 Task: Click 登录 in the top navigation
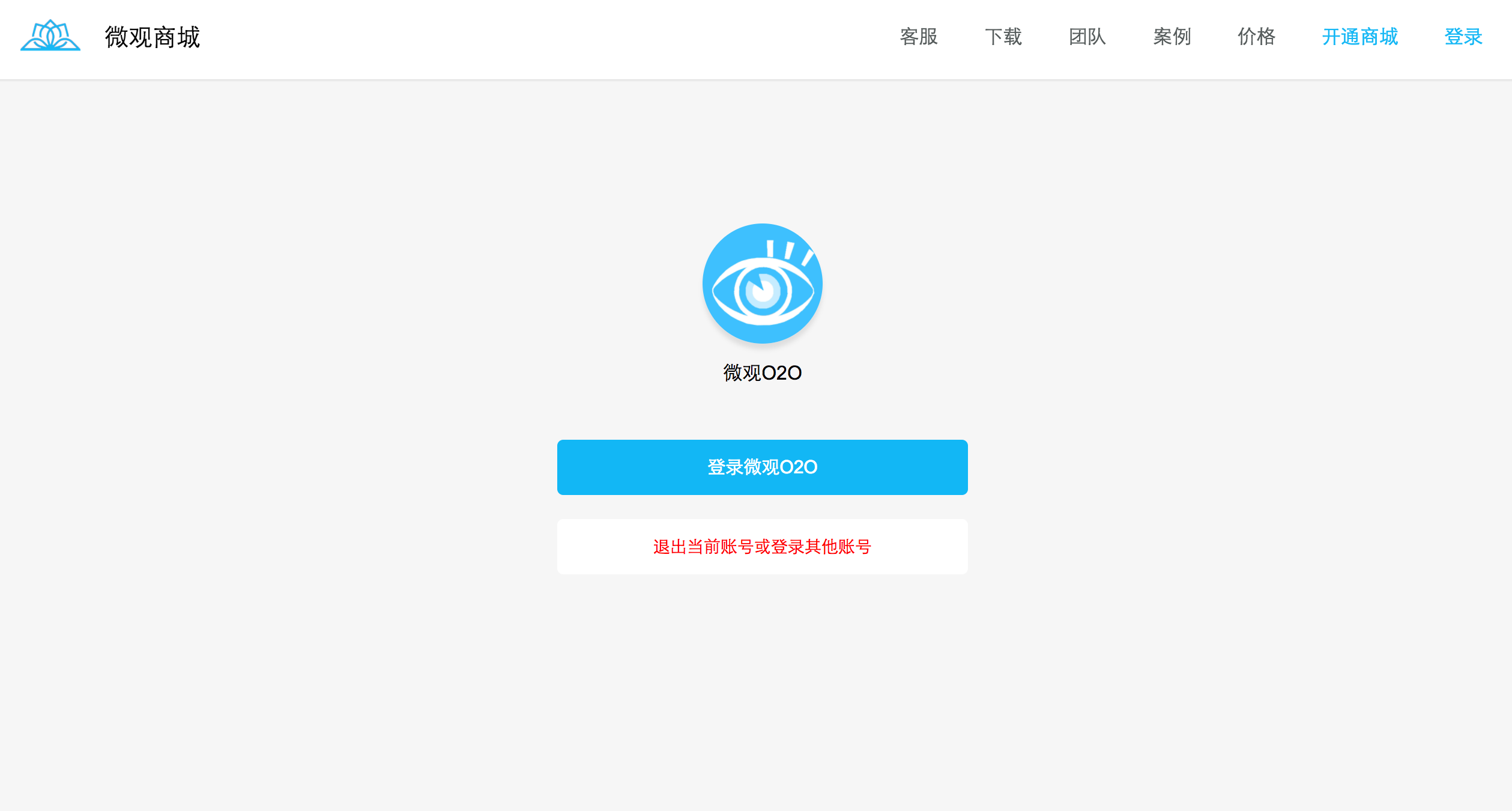click(x=1463, y=37)
